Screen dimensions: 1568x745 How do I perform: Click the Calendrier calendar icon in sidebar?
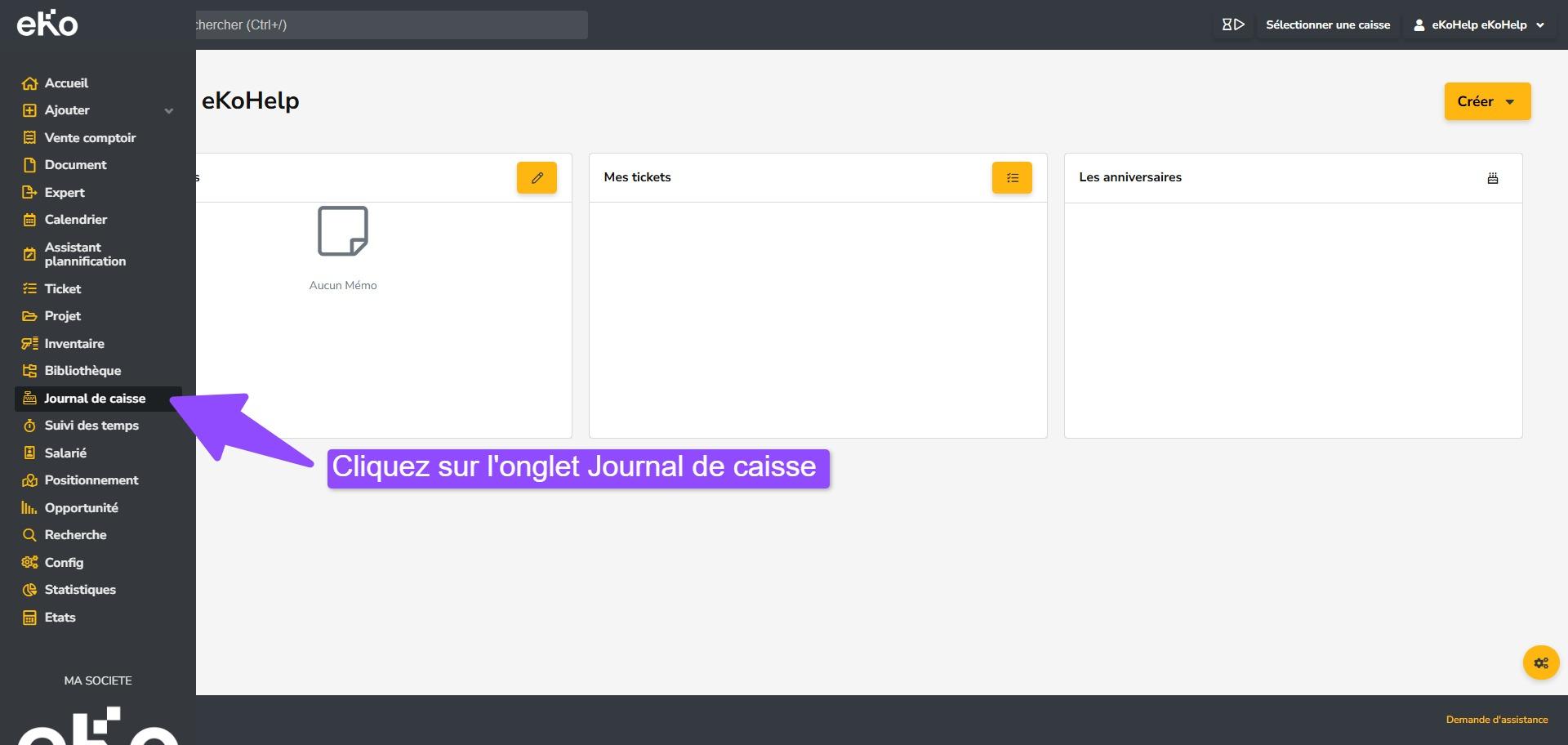[30, 220]
